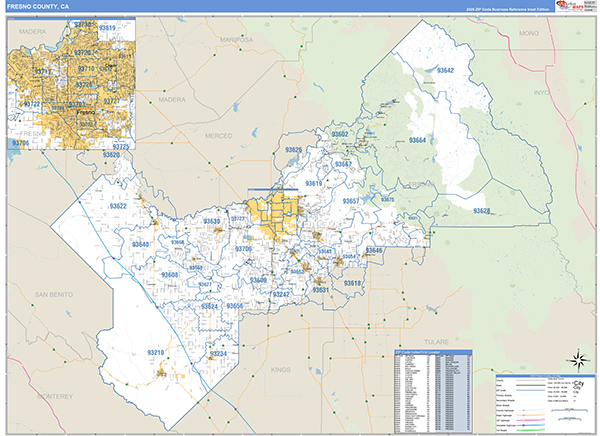
Task: Open the Fresno city inset map
Action: click(68, 83)
